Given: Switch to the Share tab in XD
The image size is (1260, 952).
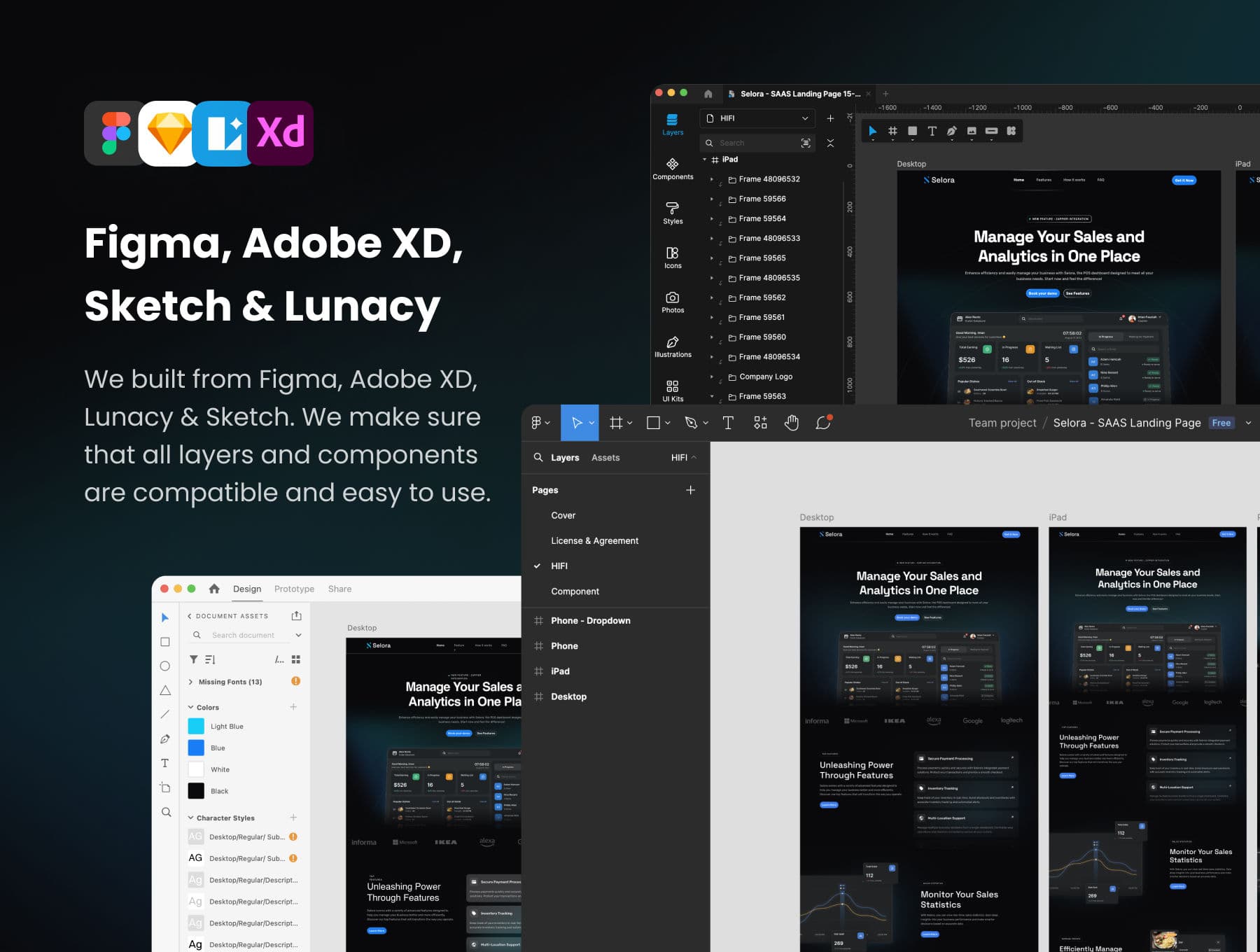Looking at the screenshot, I should [x=339, y=589].
